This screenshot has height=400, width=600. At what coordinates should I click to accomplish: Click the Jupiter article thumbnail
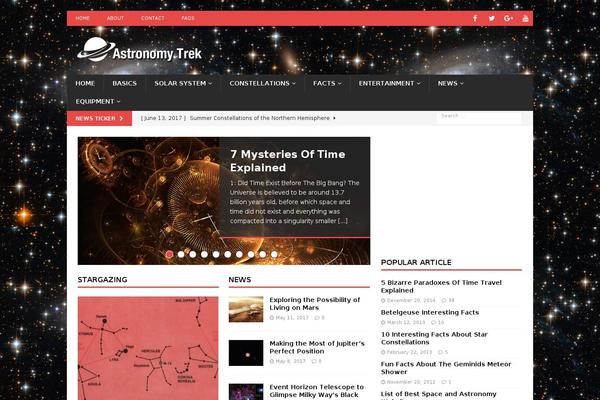[246, 353]
